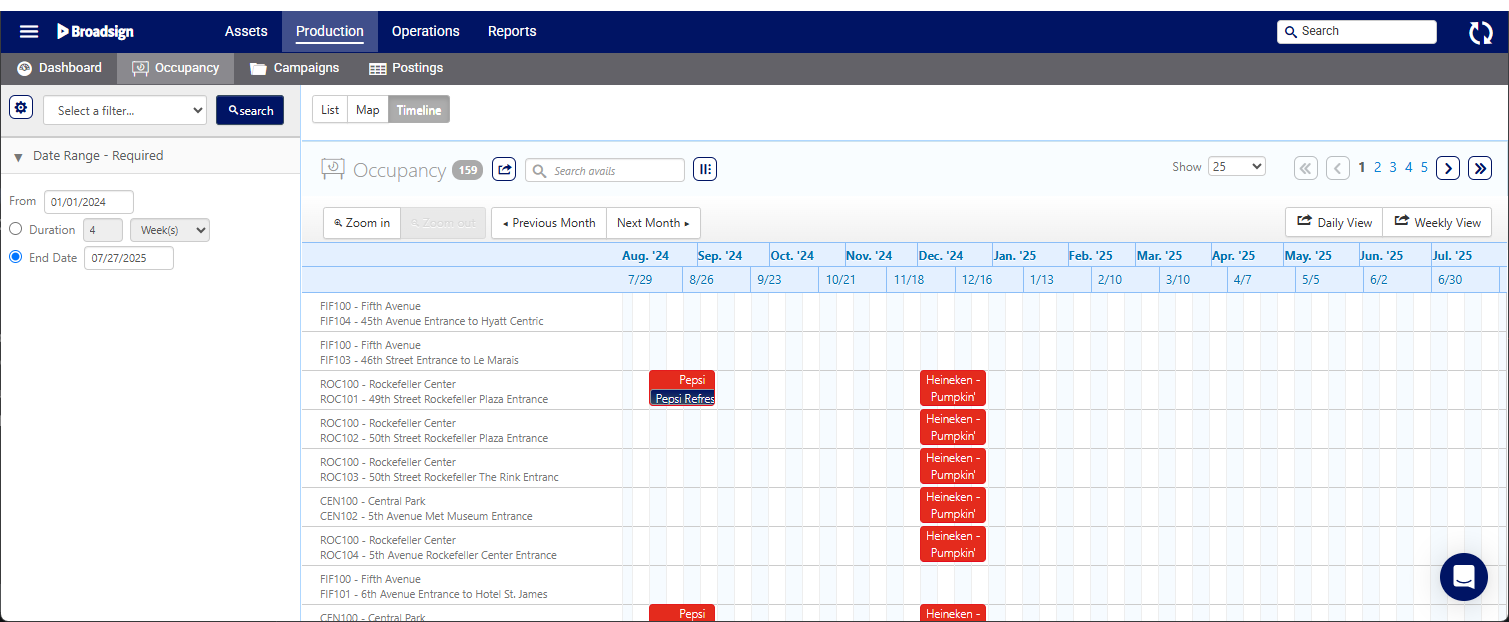Open Production menu
The height and width of the screenshot is (622, 1509).
tap(330, 31)
